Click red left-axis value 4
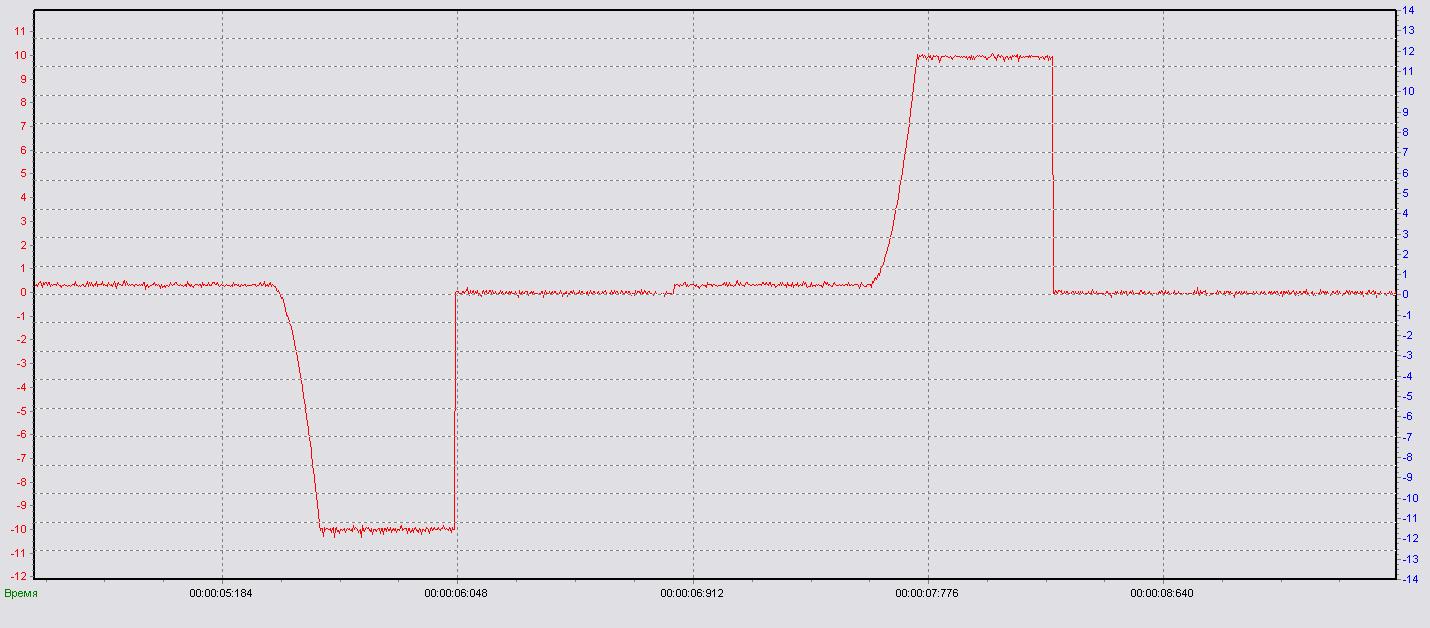Viewport: 1430px width, 628px height. [21, 197]
